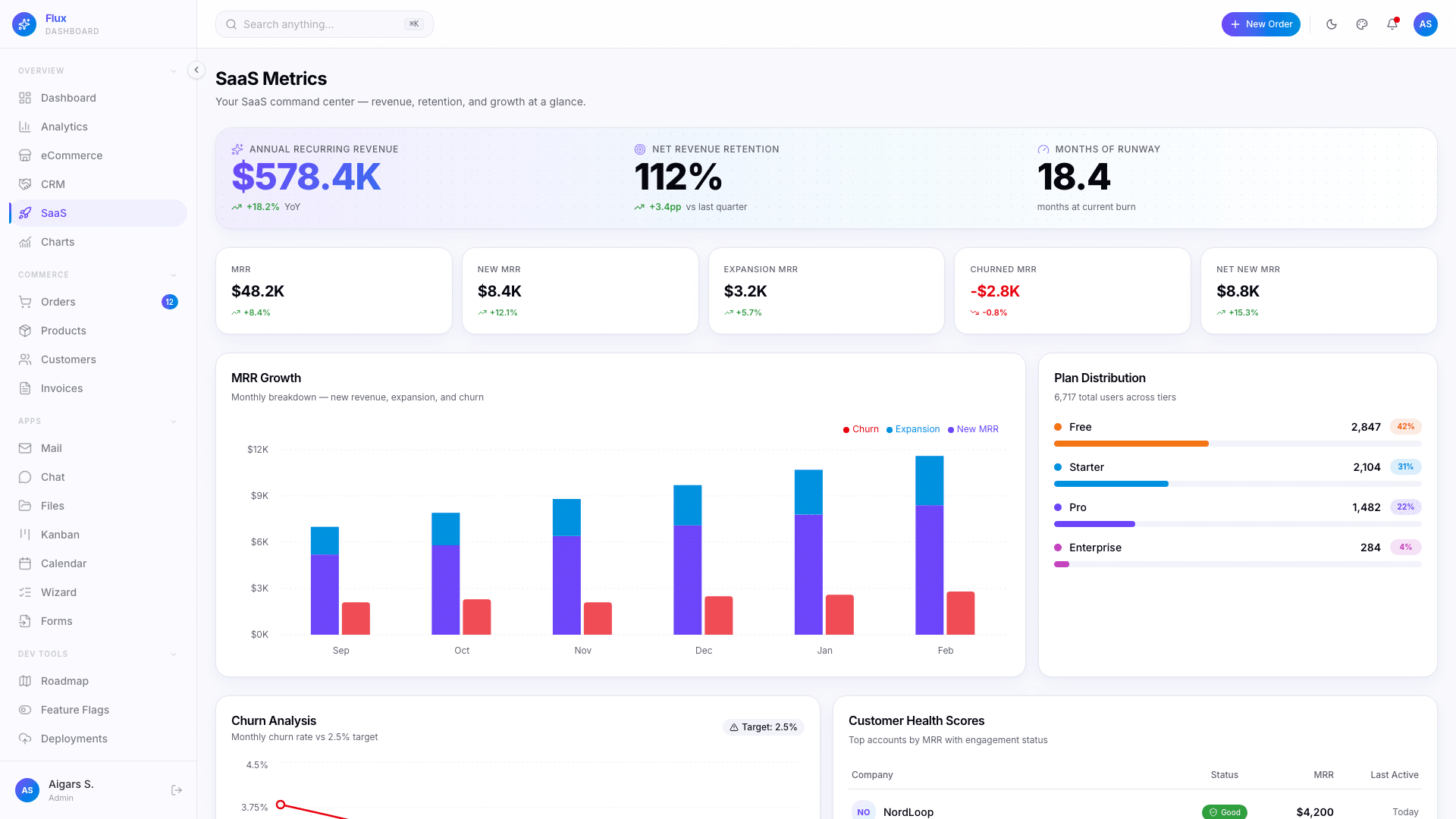Open the NordLoop company entry

tap(908, 811)
